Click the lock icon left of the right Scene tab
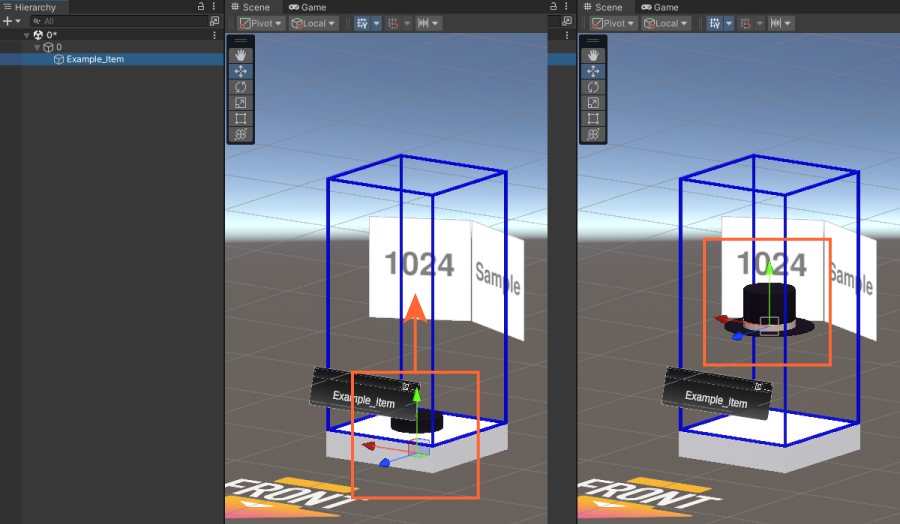Viewport: 900px width, 524px height. 553,6
